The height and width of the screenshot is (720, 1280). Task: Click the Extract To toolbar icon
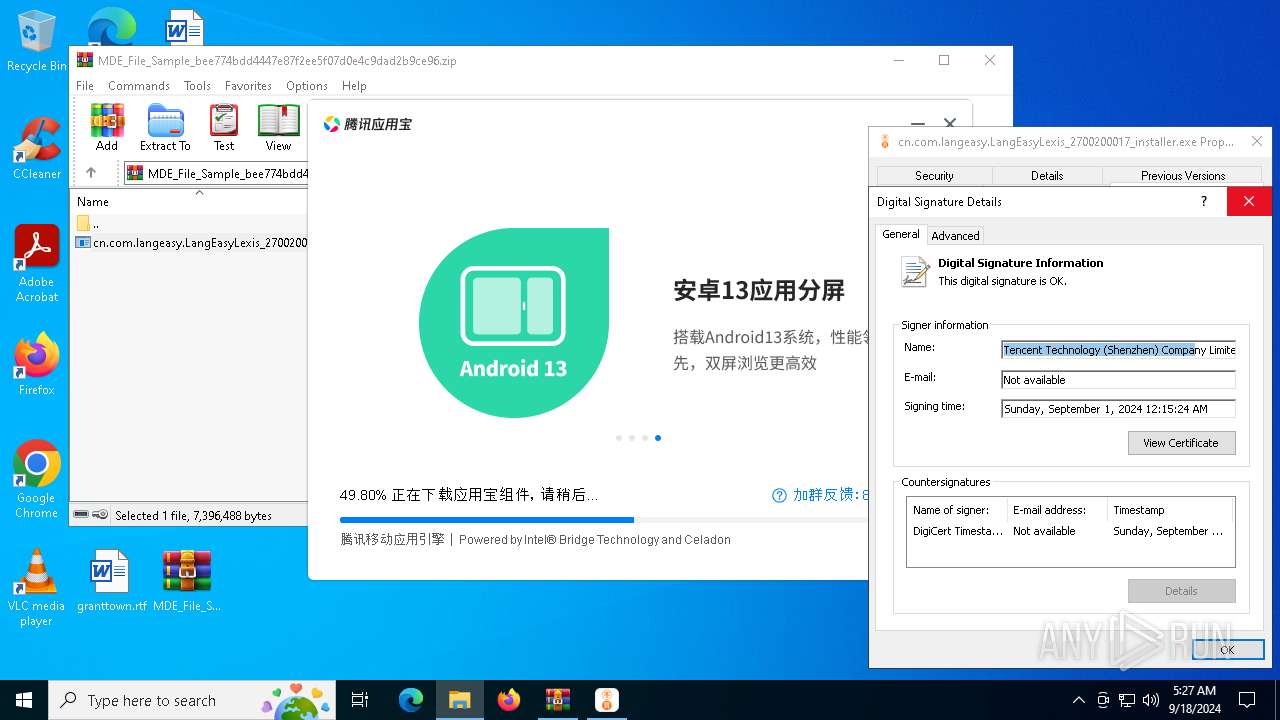pos(165,127)
